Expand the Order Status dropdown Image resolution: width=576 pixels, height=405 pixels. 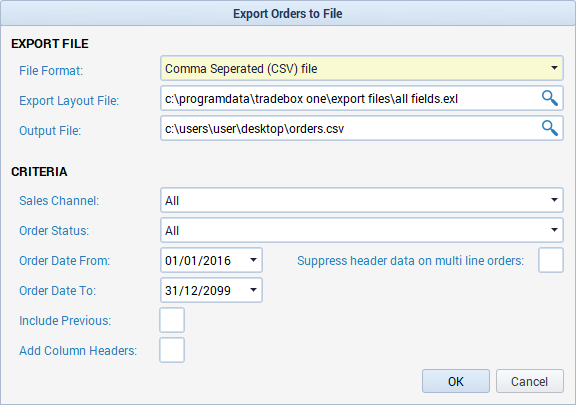[554, 230]
